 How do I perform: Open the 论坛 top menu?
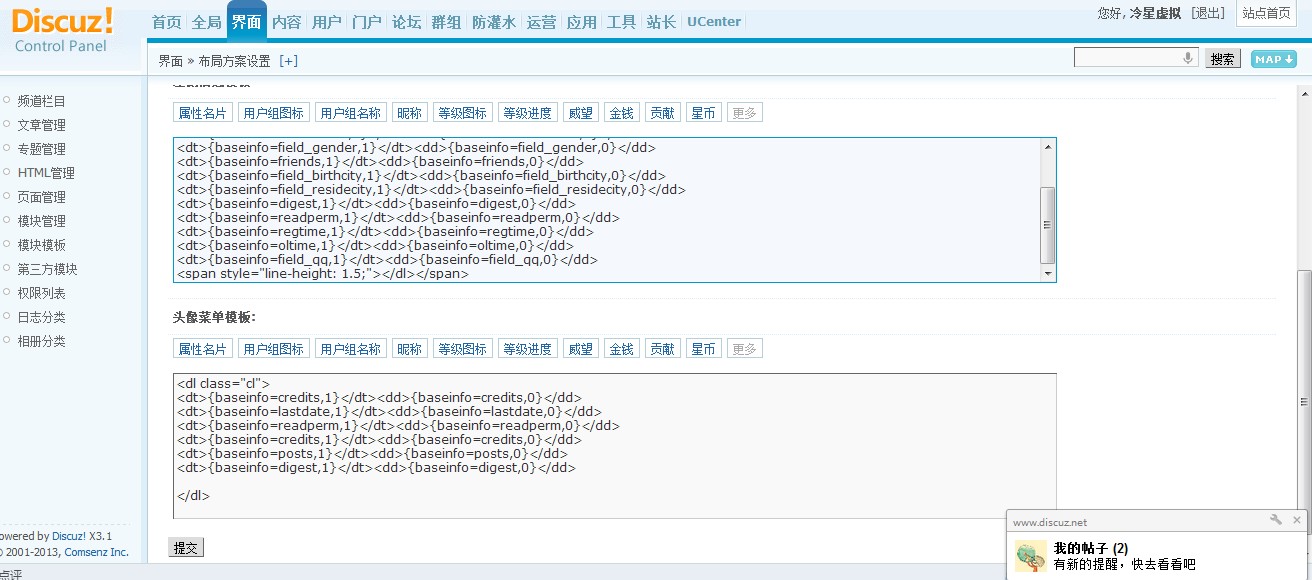pos(406,22)
